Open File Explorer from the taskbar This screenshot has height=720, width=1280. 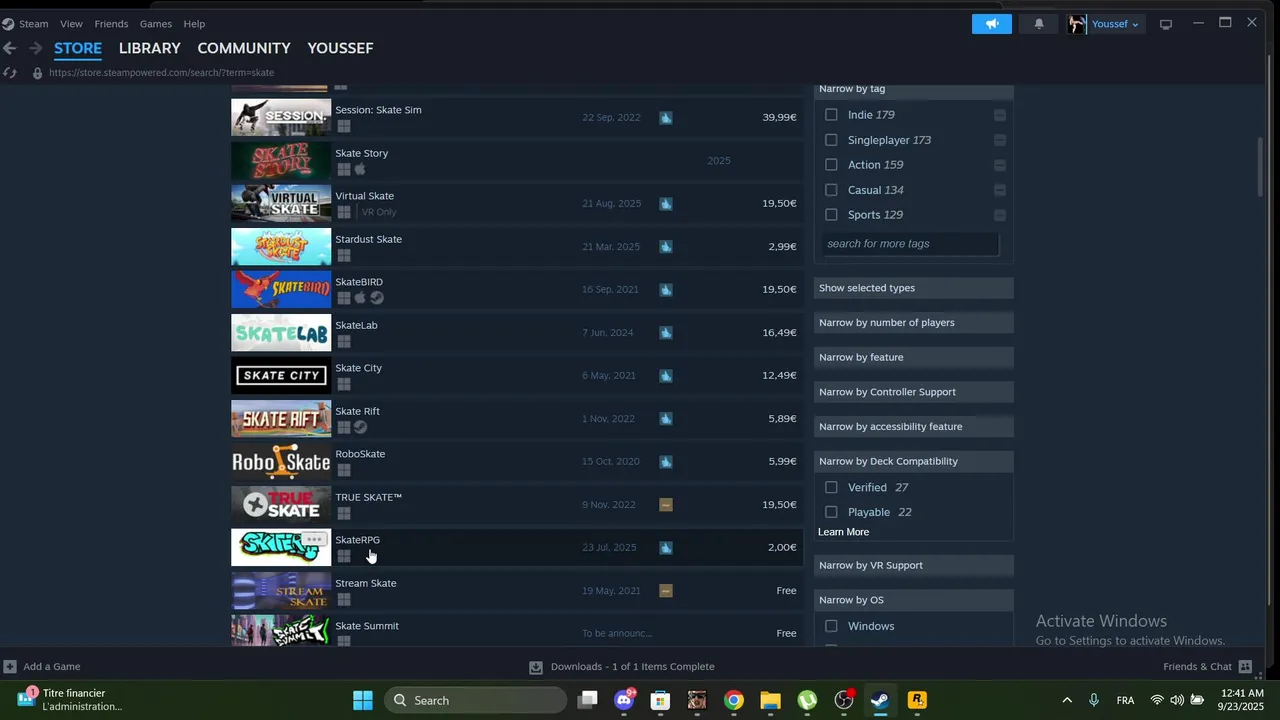coord(770,700)
